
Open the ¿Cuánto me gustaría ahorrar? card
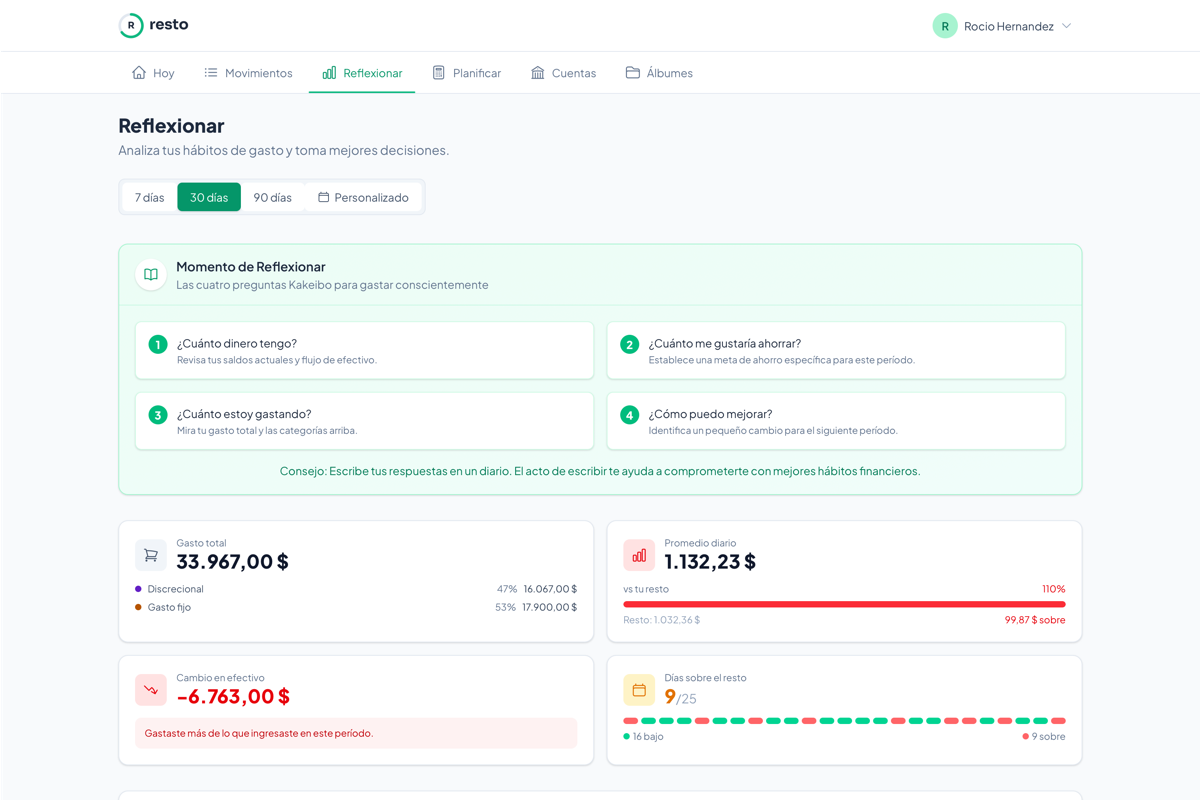tap(836, 350)
